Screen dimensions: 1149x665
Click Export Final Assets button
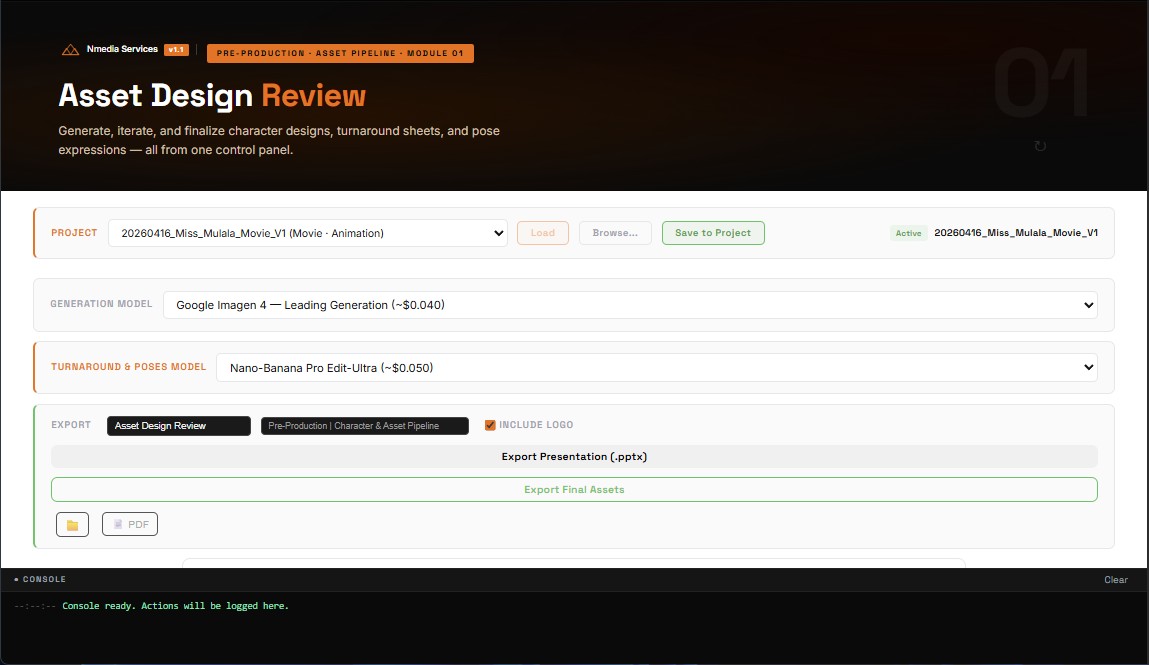[574, 489]
